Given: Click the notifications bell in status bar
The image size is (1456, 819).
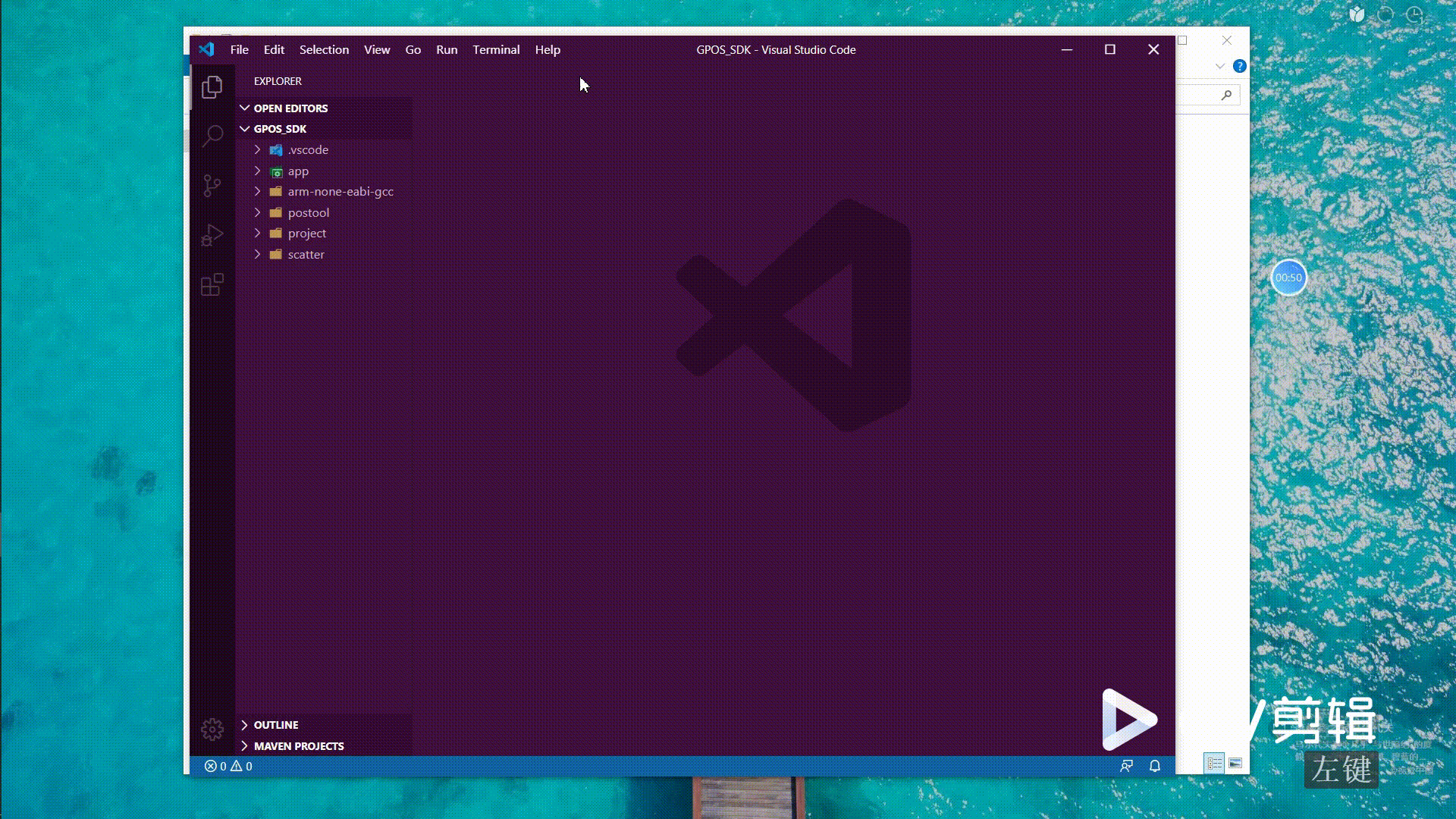Looking at the screenshot, I should pos(1155,766).
